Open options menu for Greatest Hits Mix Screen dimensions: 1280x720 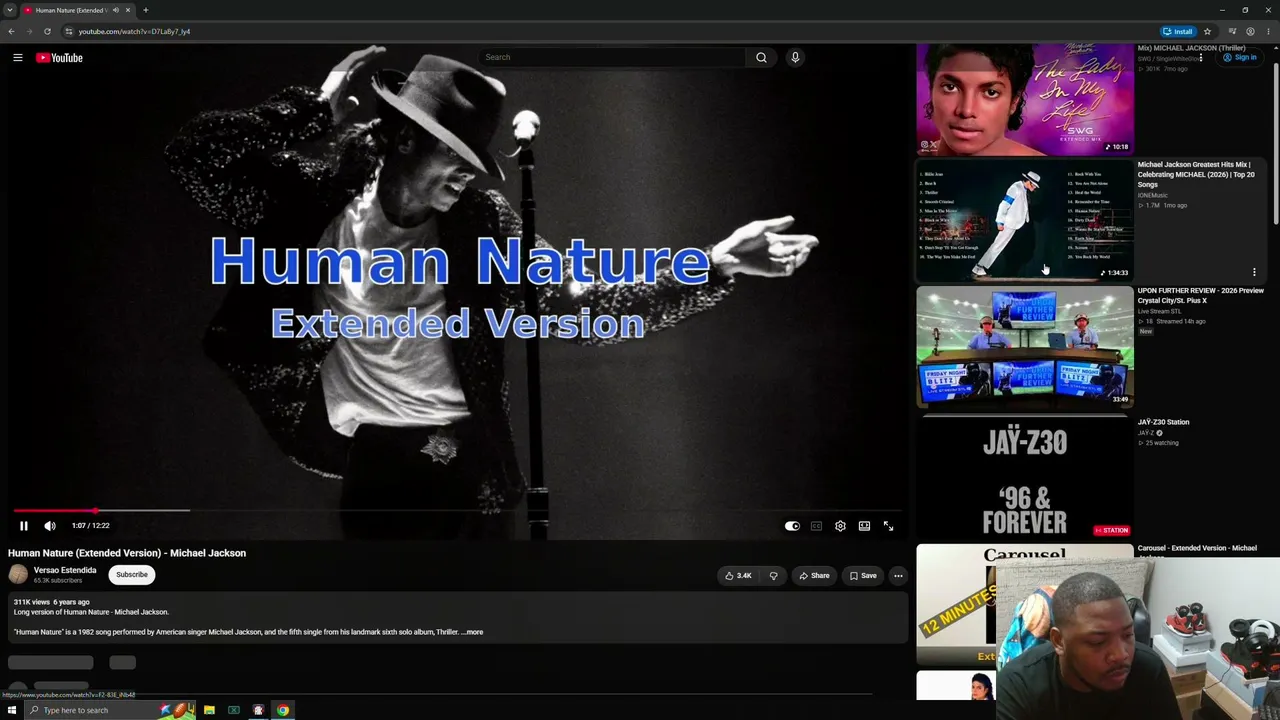click(1254, 272)
